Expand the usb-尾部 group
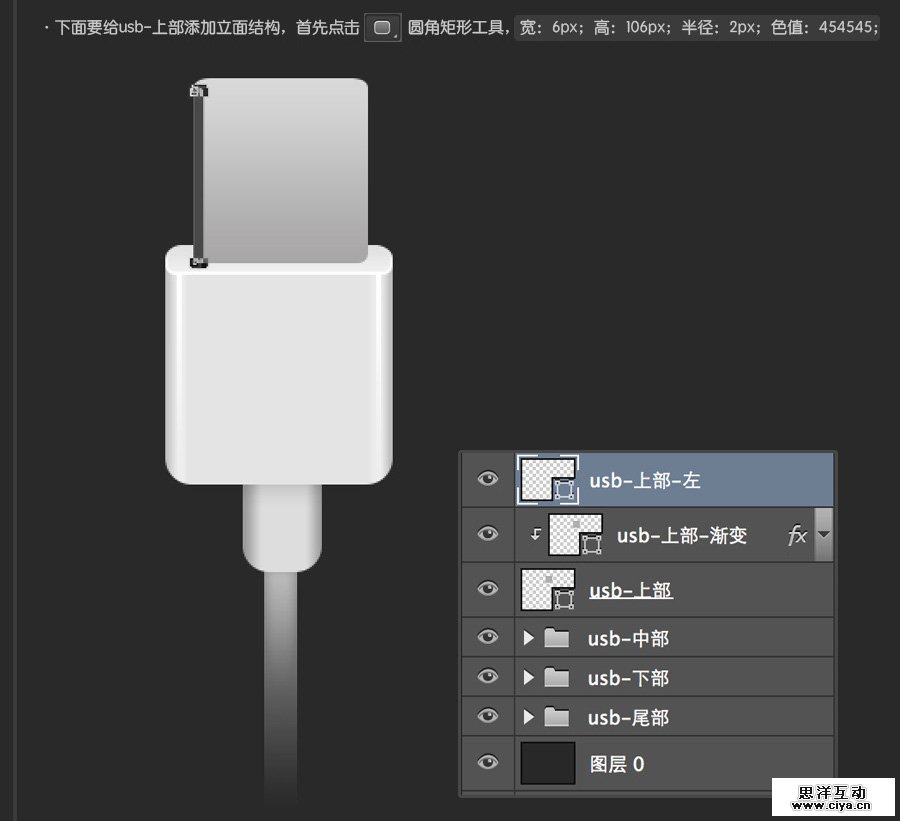Screen dimensions: 900x821 click(529, 716)
